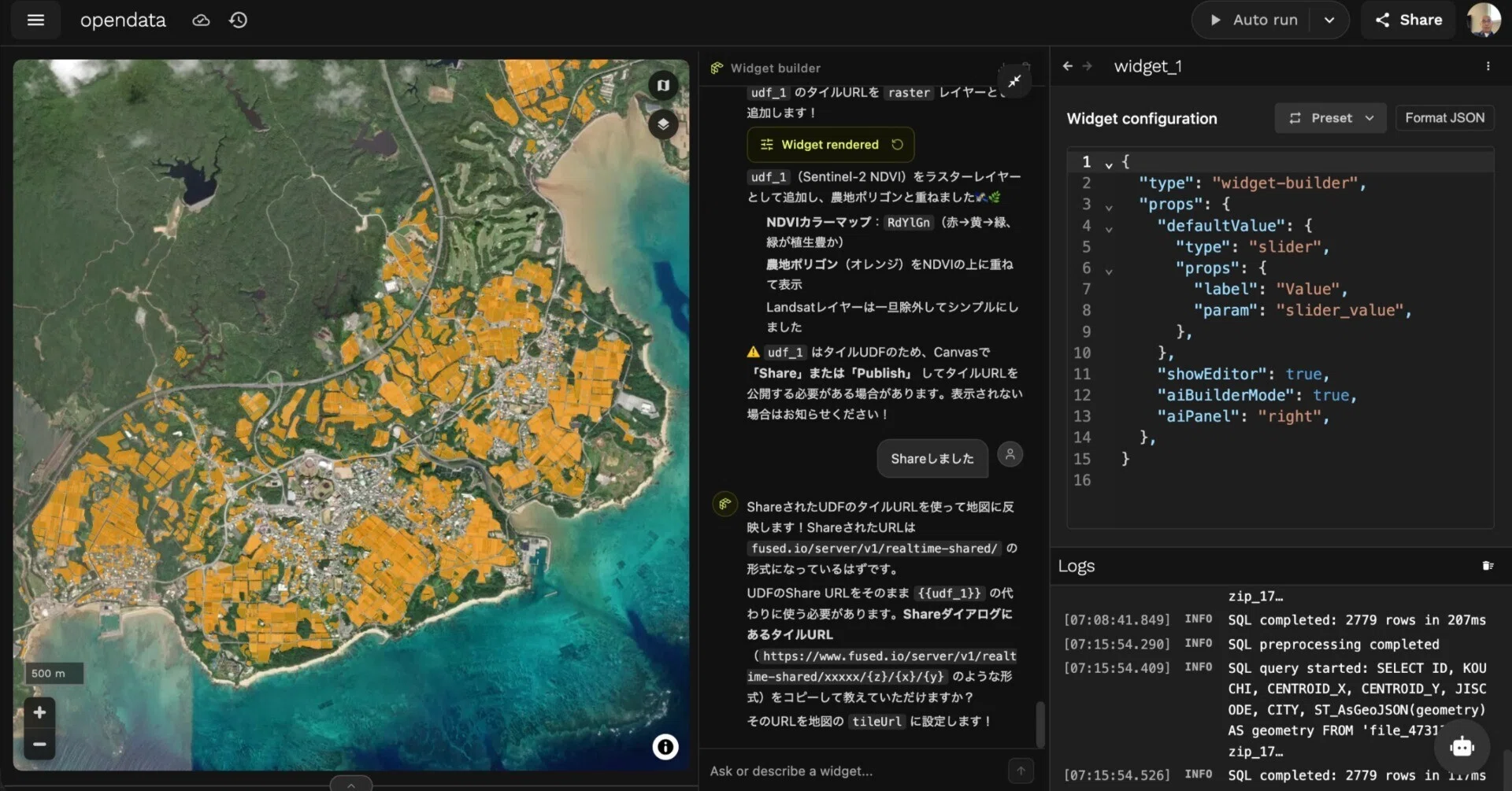The image size is (1512, 791).
Task: Click the "Value" label string in JSON
Action: click(x=1307, y=290)
